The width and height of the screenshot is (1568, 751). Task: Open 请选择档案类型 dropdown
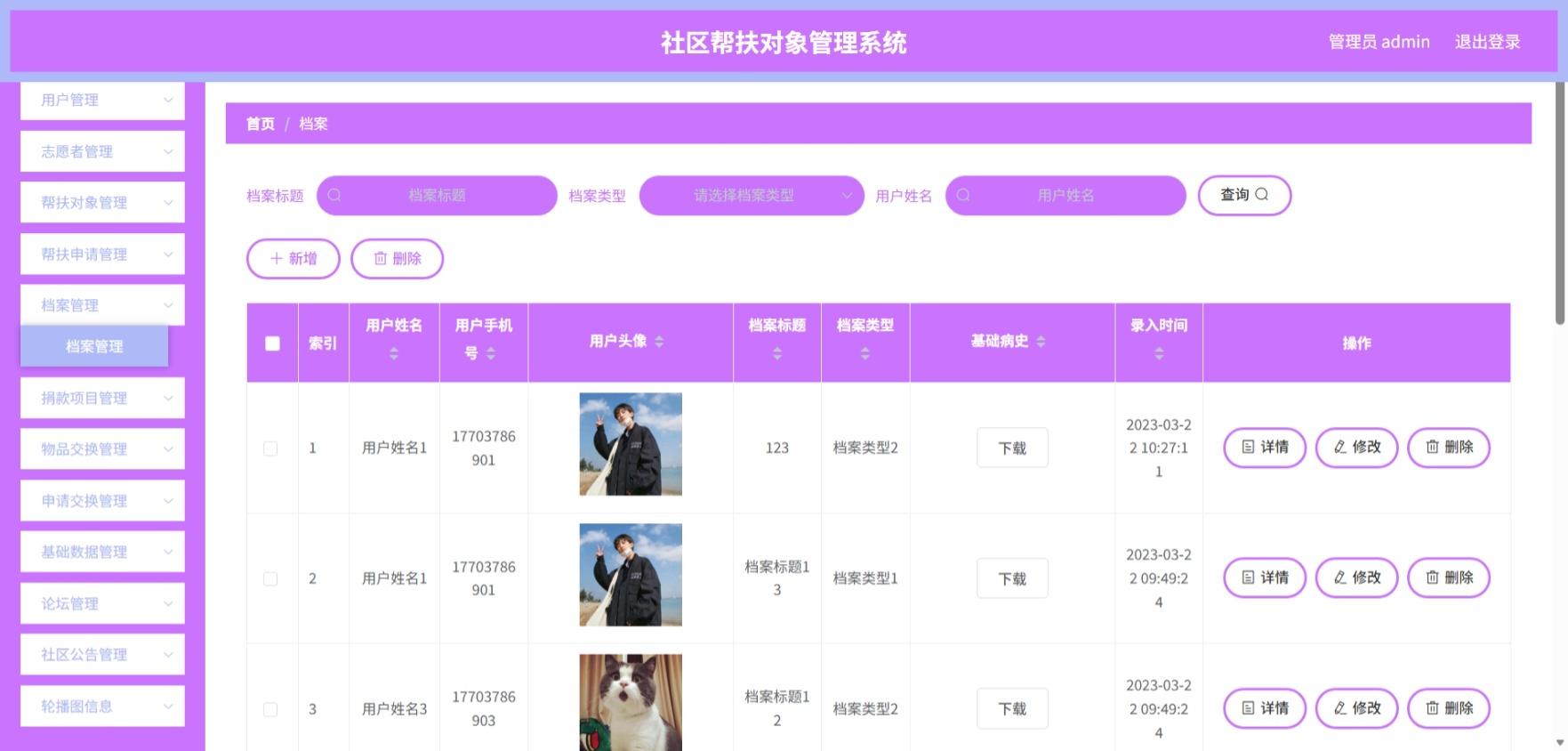click(752, 195)
